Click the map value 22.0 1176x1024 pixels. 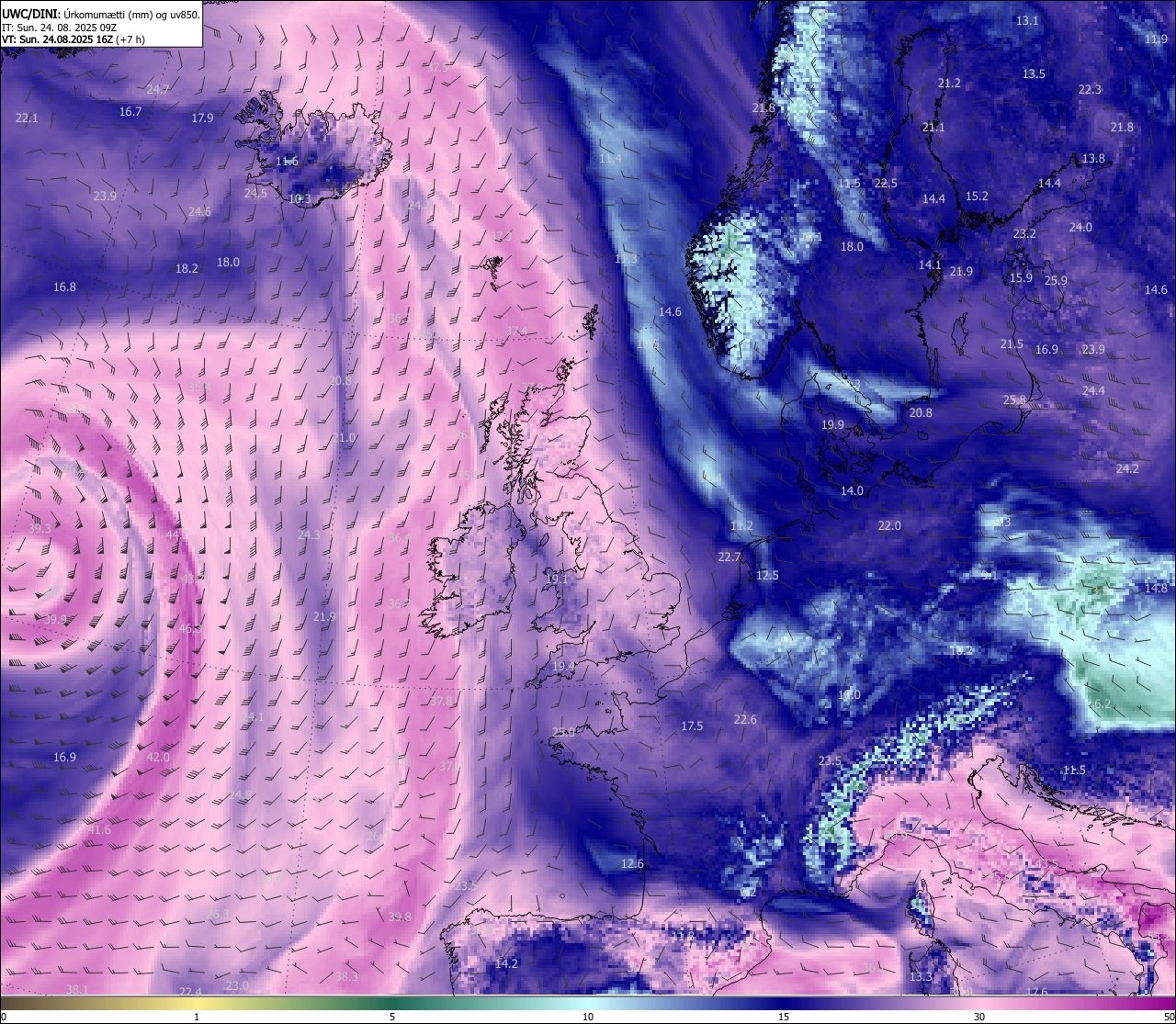pos(889,525)
